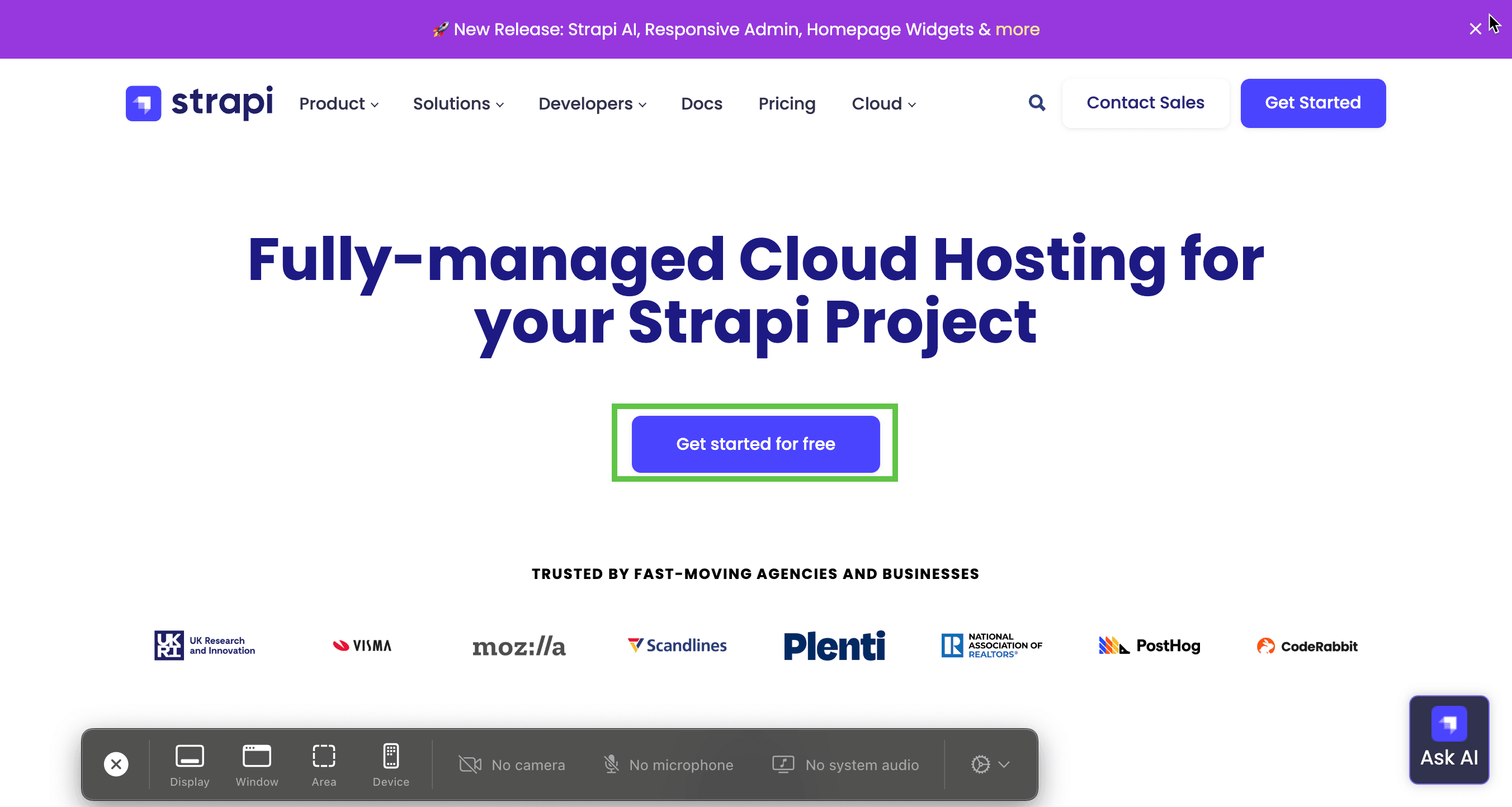Screen dimensions: 1512x807
Task: Click the Plenti logo
Action: tap(834, 645)
